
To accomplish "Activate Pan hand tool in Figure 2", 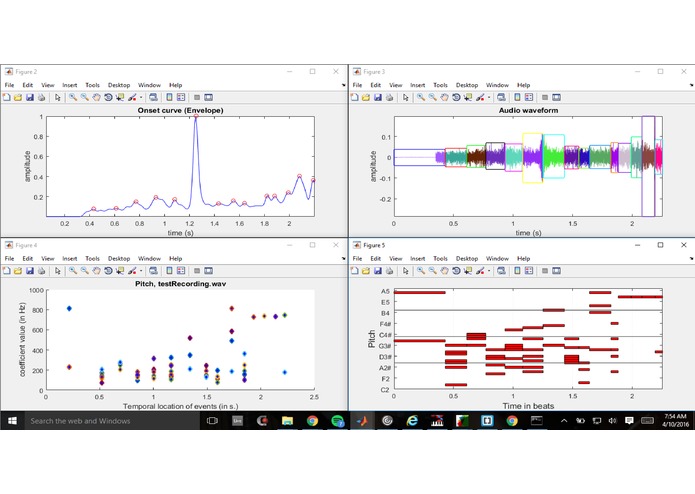I will (97, 97).
